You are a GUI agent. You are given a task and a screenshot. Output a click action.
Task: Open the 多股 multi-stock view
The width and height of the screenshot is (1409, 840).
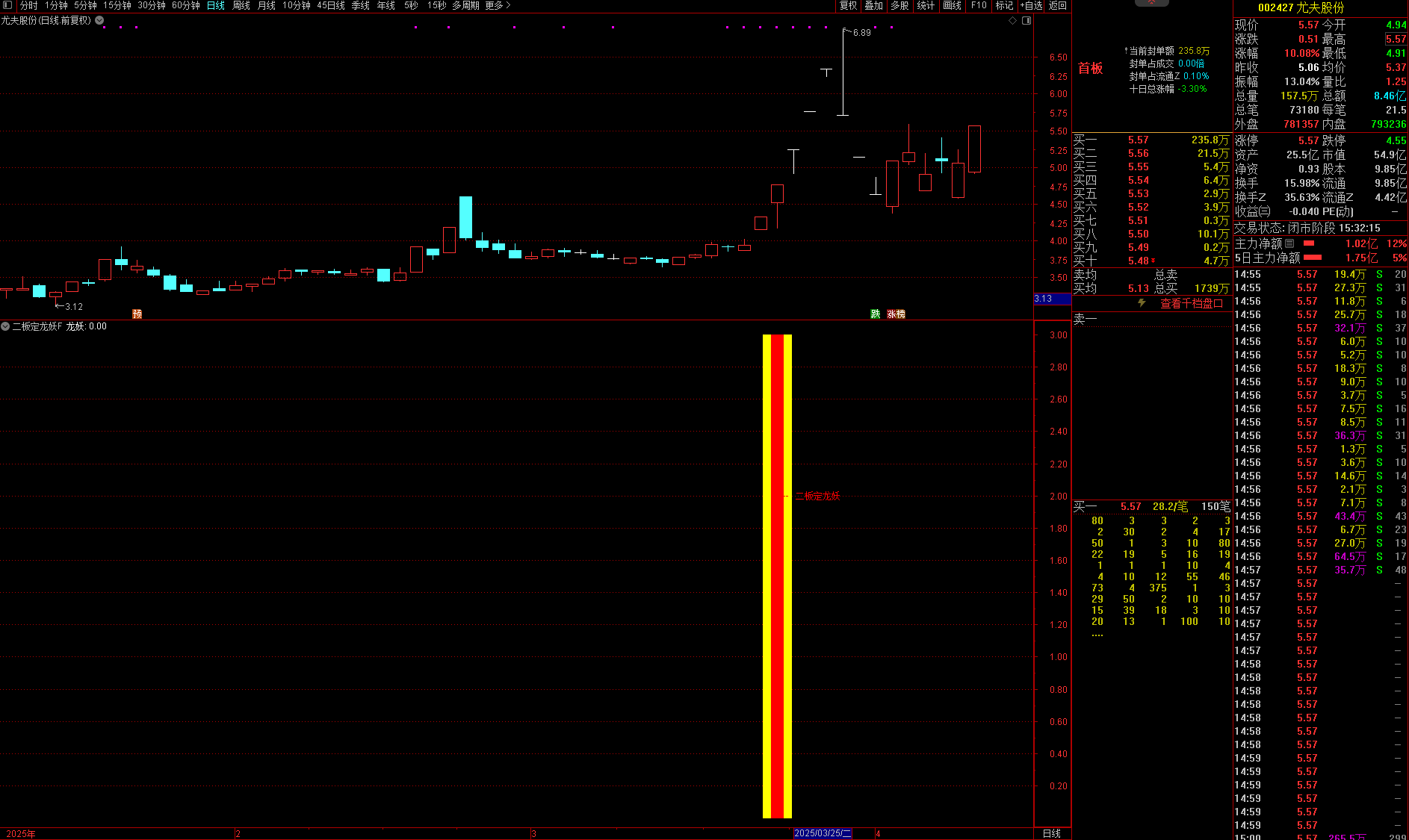click(x=899, y=5)
